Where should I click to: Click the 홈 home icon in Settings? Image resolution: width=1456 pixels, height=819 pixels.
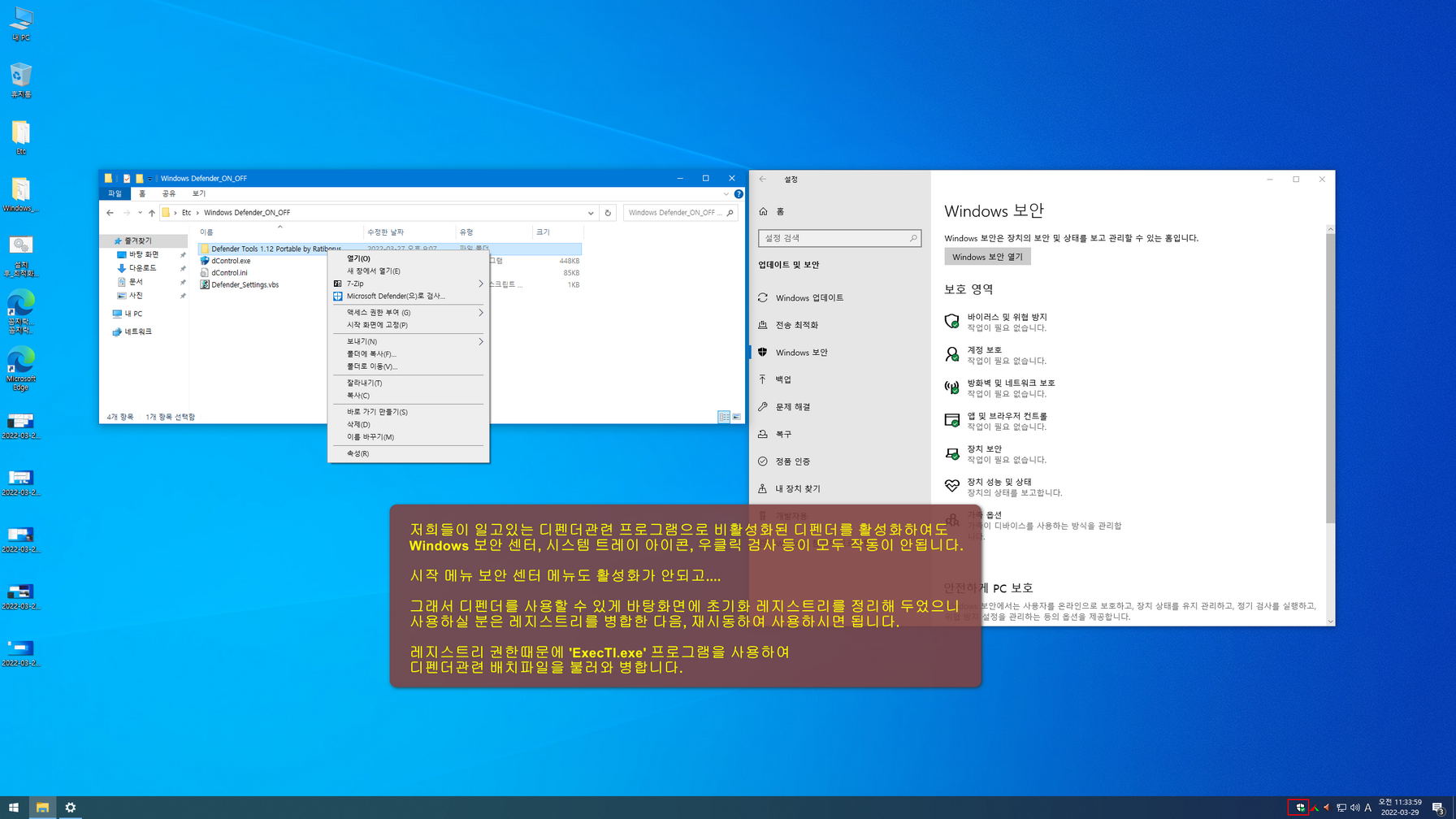click(x=763, y=211)
